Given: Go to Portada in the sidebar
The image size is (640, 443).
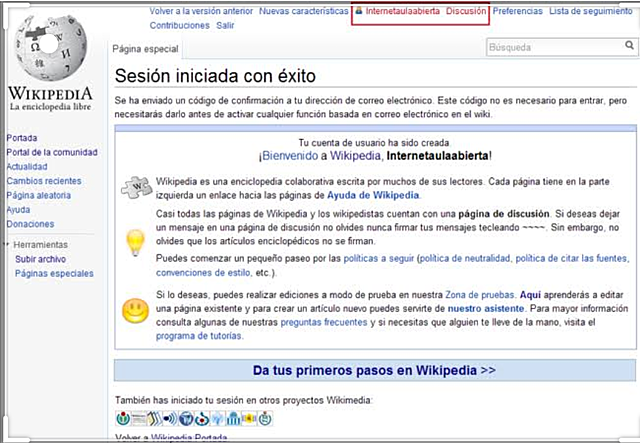Looking at the screenshot, I should (x=22, y=138).
